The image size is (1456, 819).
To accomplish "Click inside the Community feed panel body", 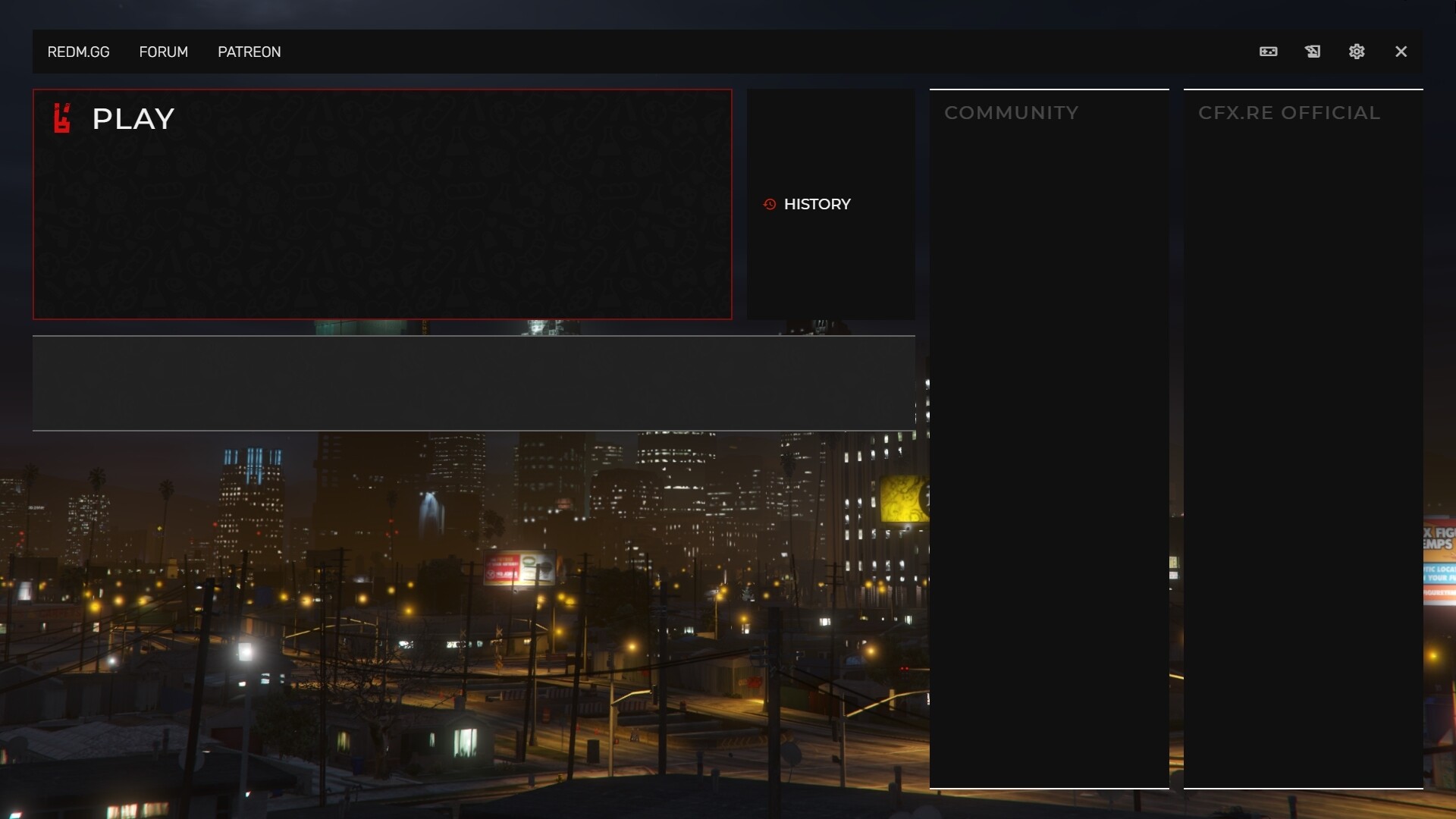I will pos(1049,455).
